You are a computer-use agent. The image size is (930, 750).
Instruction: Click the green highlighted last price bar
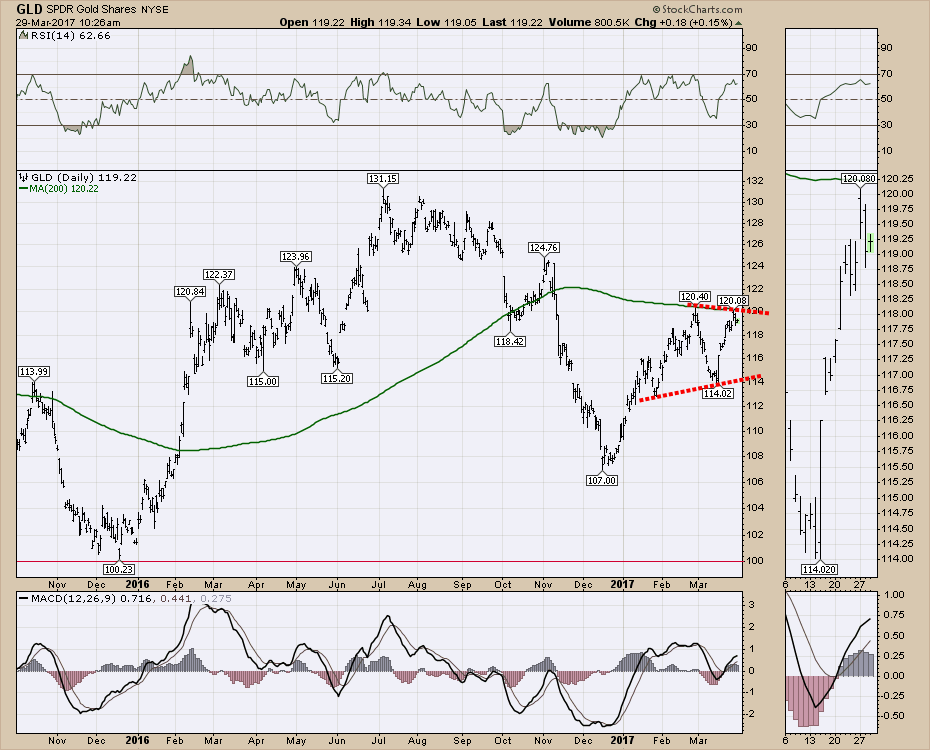(x=870, y=243)
